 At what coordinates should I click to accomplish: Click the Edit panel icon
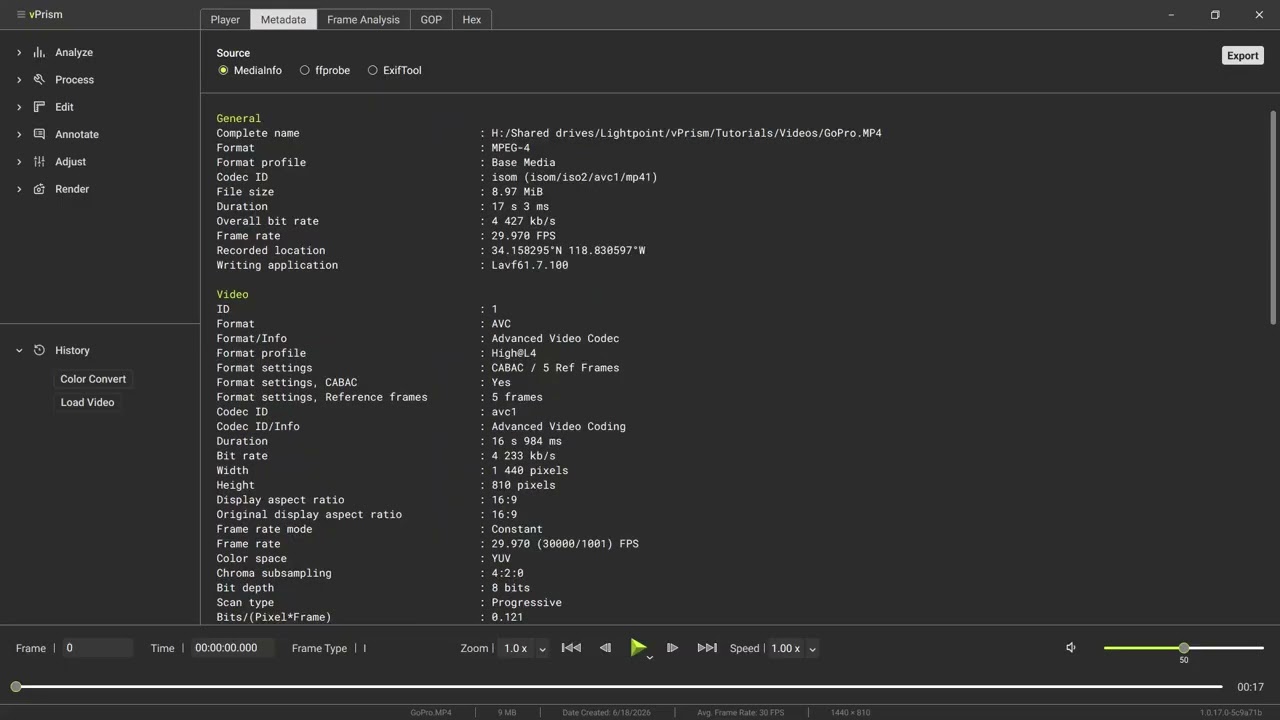click(39, 107)
